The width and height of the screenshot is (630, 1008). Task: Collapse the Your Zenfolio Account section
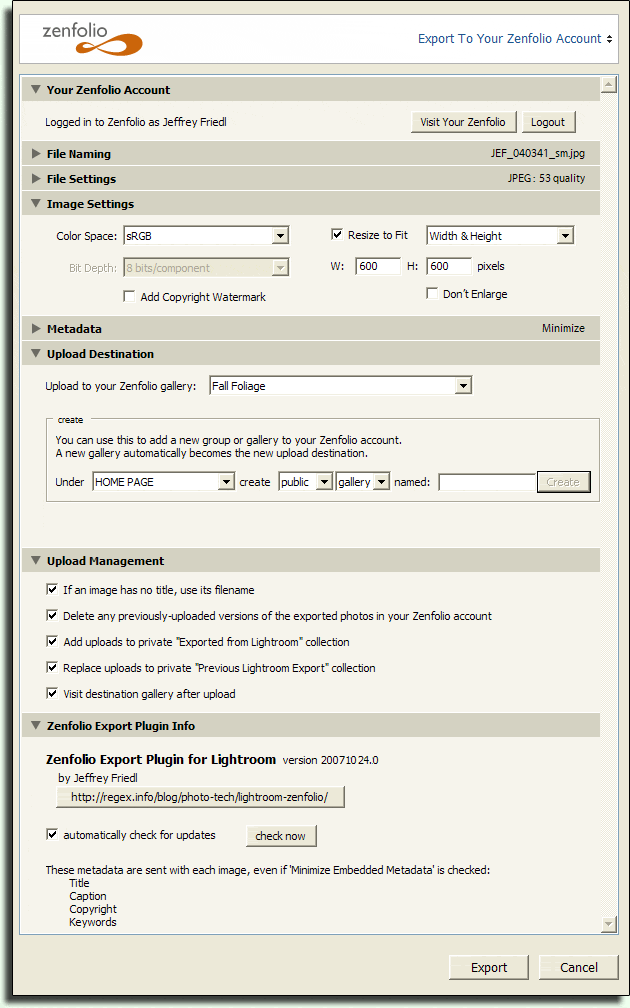pos(36,89)
